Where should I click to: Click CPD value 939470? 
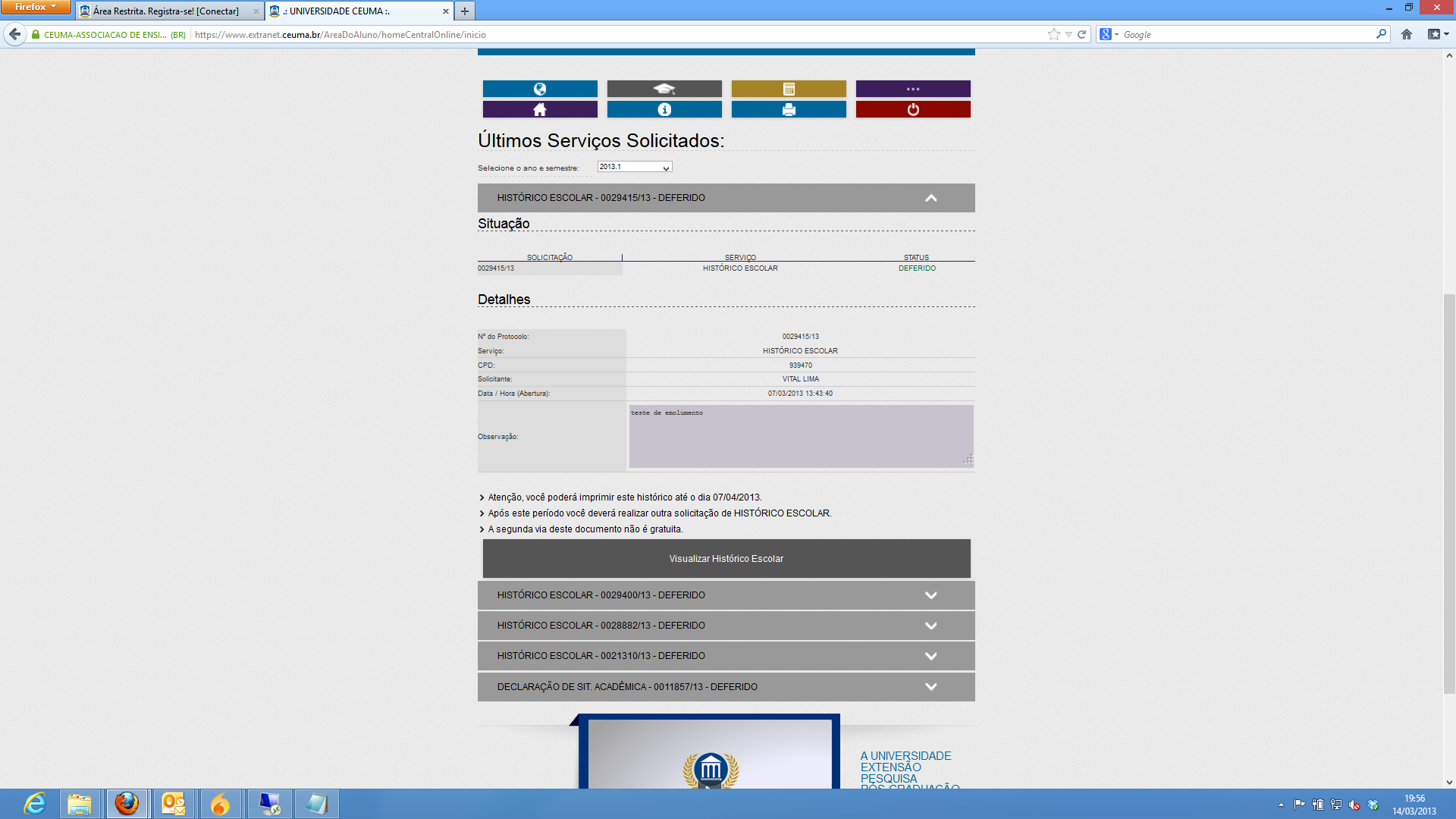click(x=801, y=366)
